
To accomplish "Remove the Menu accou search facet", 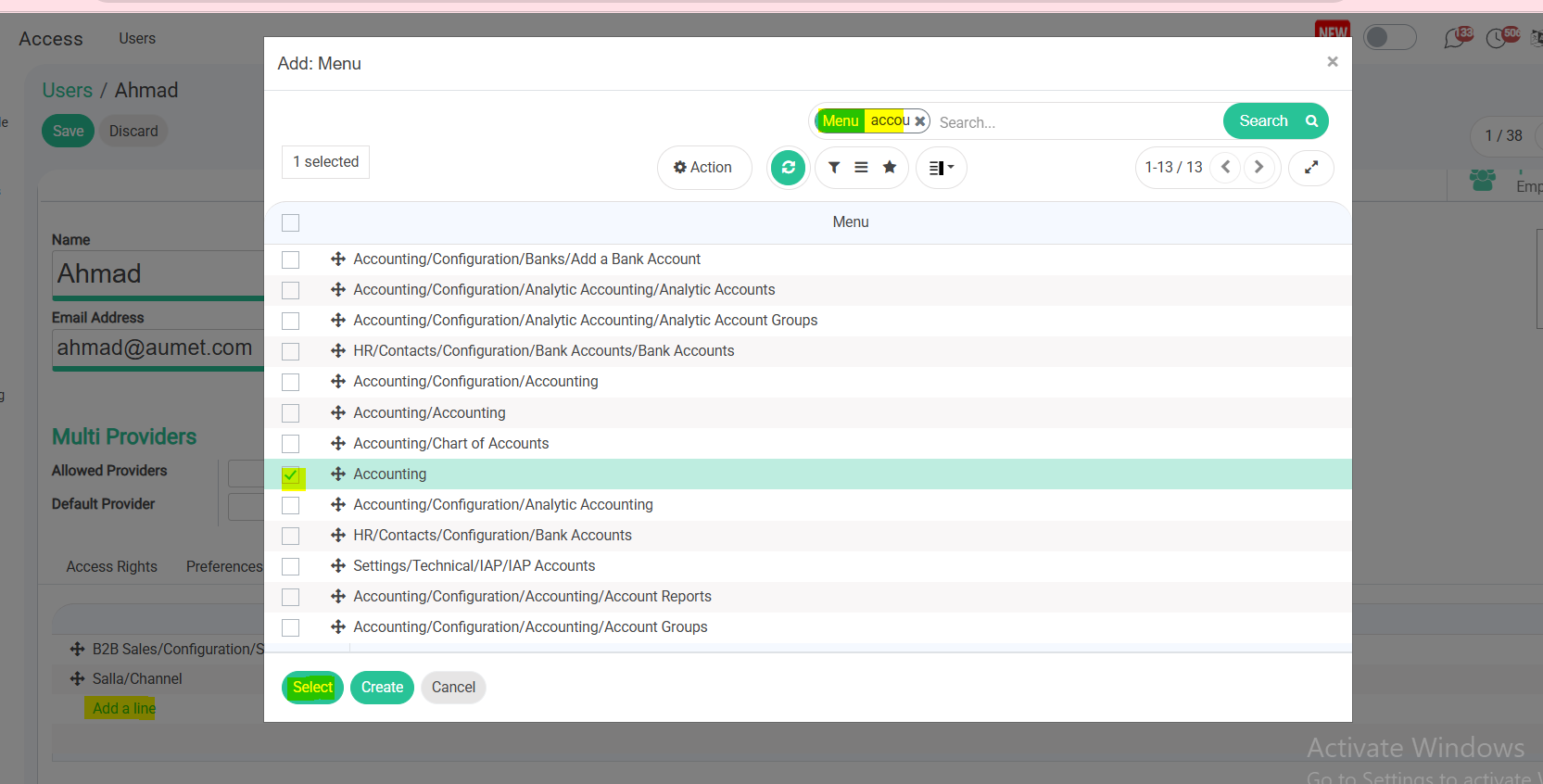I will (x=920, y=121).
